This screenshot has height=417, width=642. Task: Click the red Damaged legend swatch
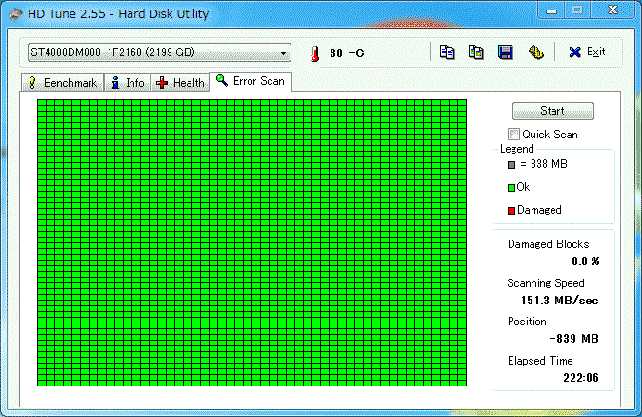pos(511,211)
